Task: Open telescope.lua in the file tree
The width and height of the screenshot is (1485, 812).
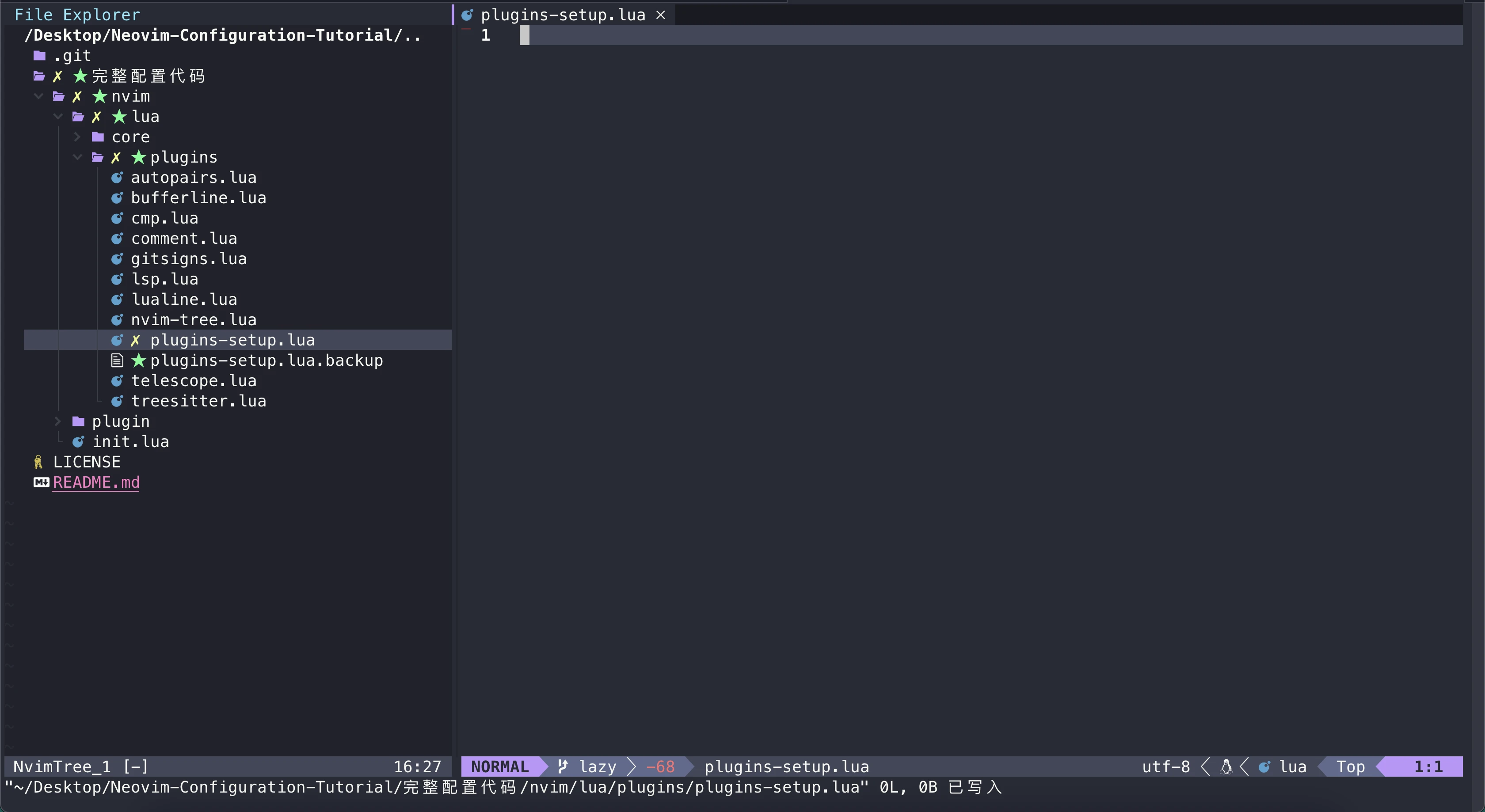Action: (193, 381)
